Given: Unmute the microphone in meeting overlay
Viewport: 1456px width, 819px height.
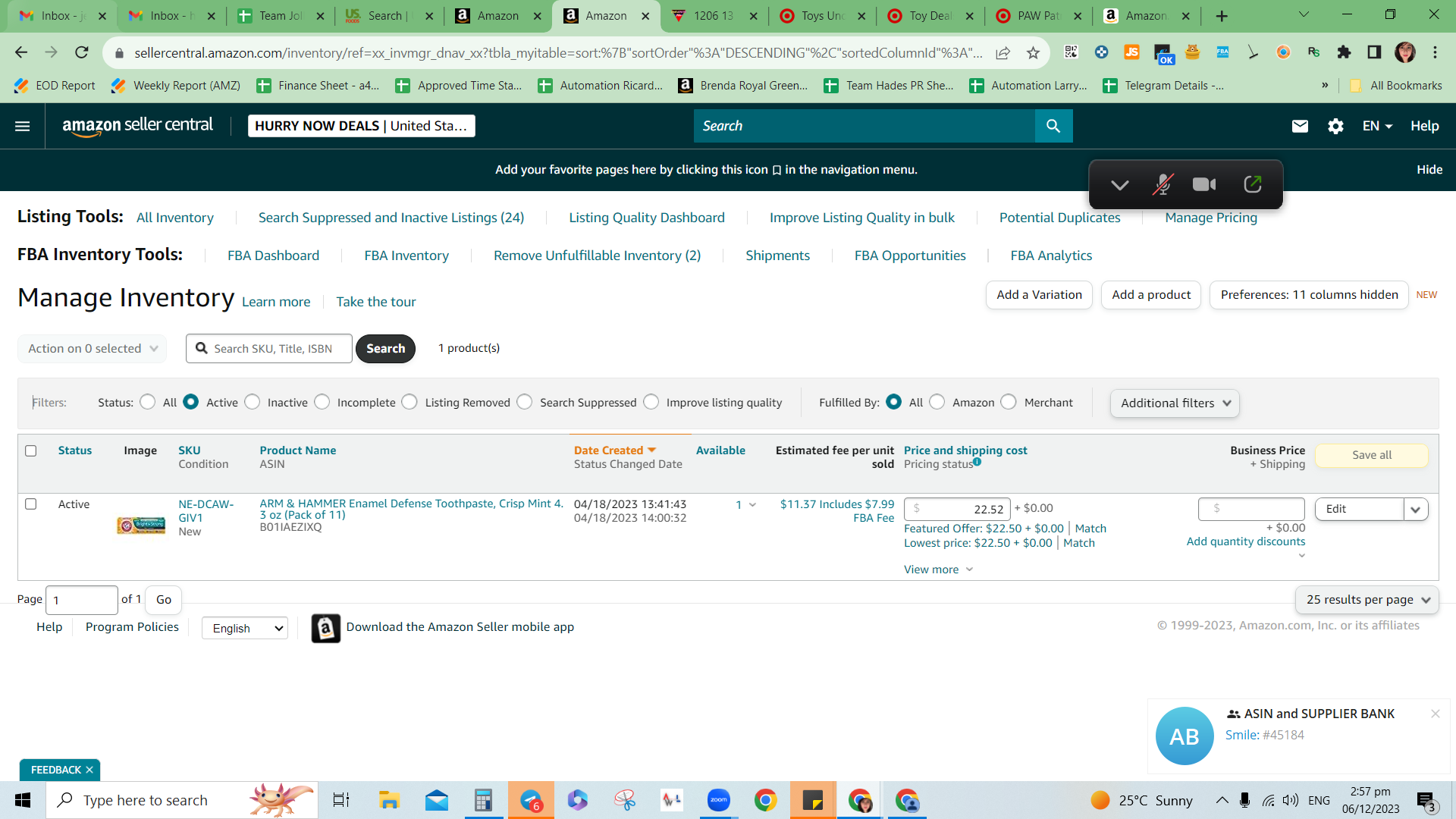Looking at the screenshot, I should click(x=1163, y=185).
